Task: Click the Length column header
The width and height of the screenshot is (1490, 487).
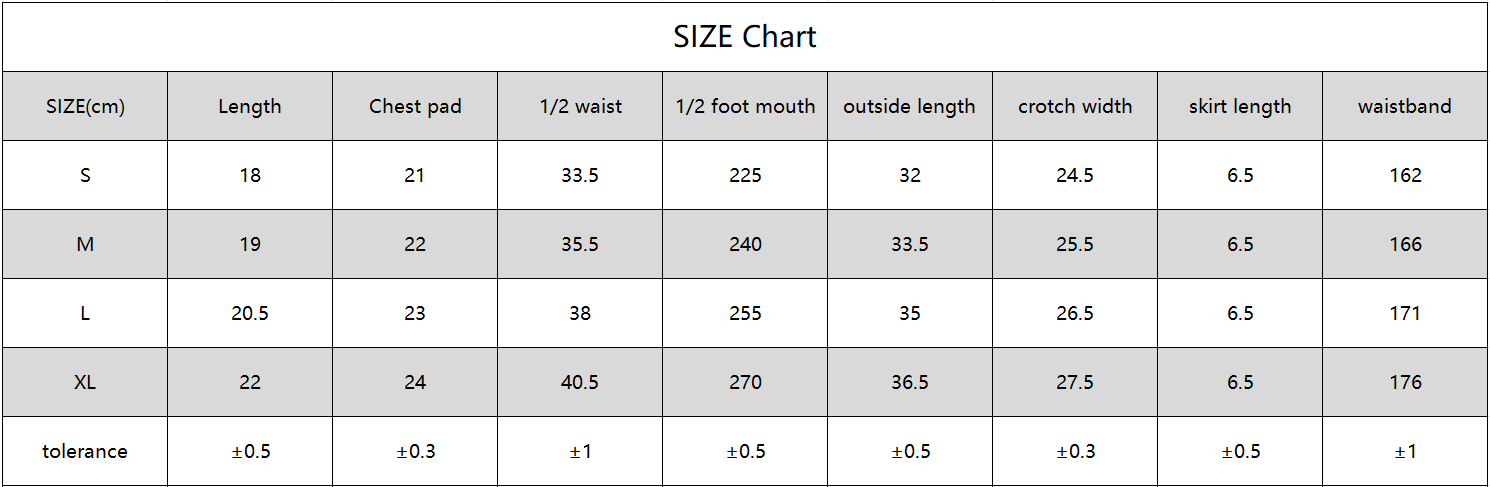Action: (x=250, y=106)
